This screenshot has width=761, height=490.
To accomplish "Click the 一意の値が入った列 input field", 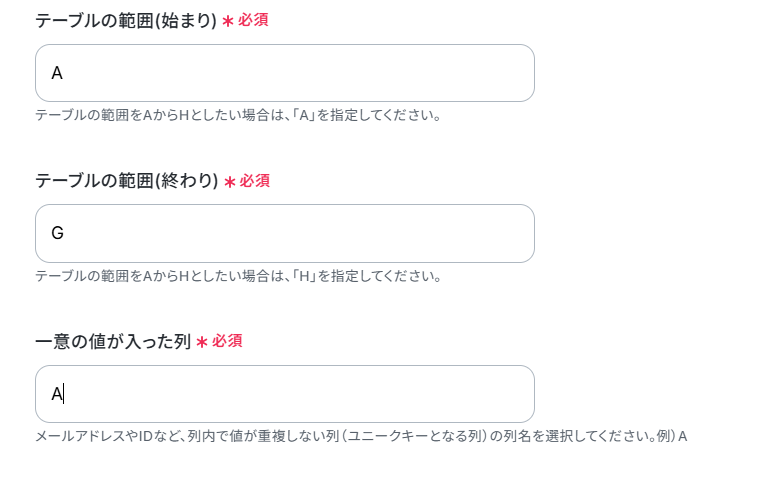I will 285,394.
